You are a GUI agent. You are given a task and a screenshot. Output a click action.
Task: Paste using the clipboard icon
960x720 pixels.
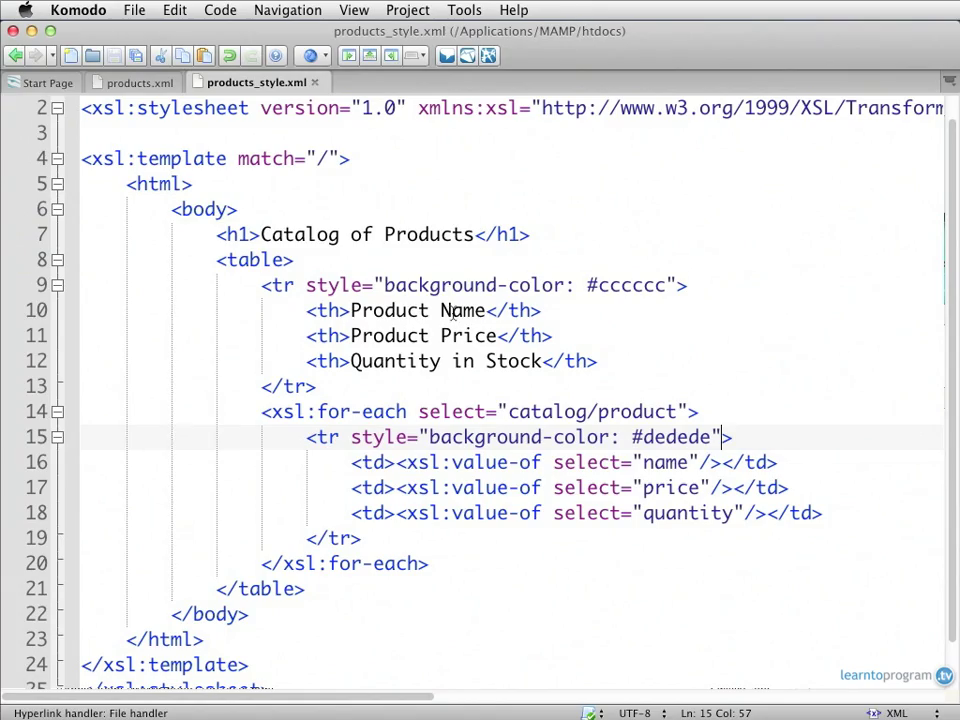click(x=204, y=56)
